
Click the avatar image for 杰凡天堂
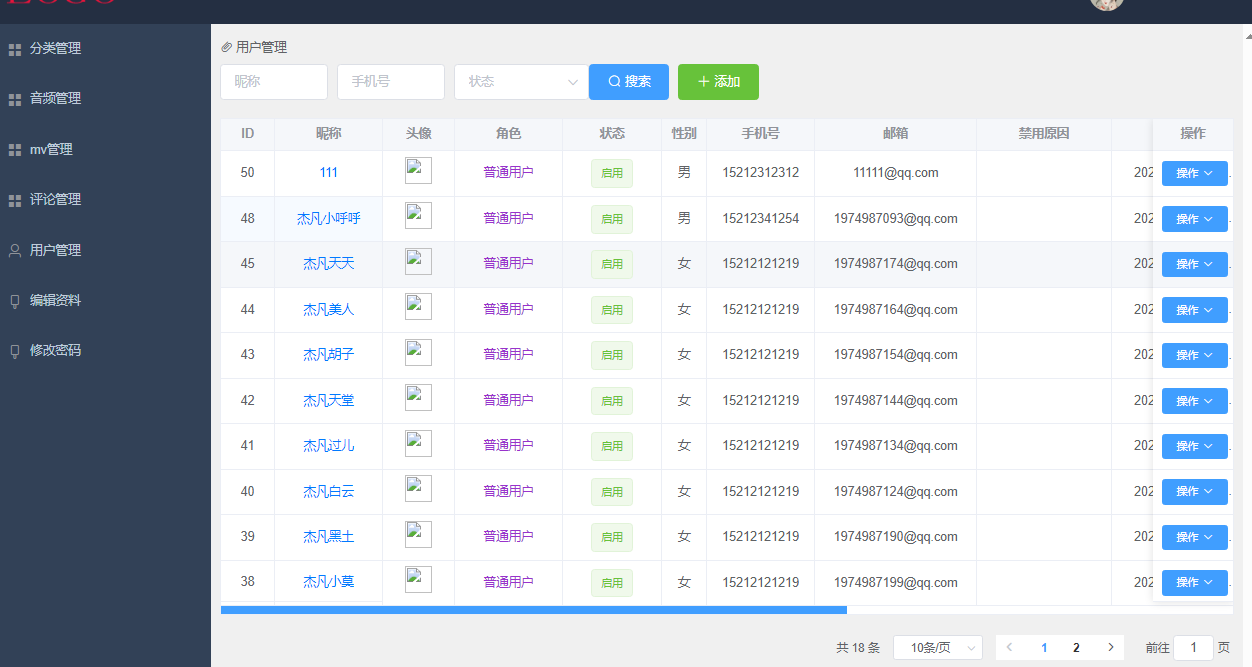pyautogui.click(x=418, y=398)
